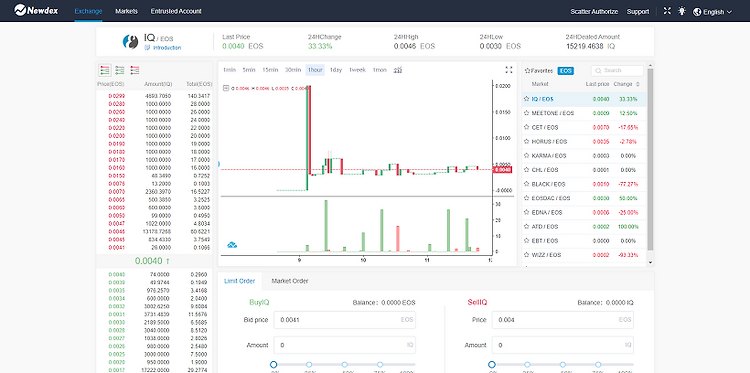
Task: Click 75% mark on BuyIQ amount slider
Action: coord(380,365)
